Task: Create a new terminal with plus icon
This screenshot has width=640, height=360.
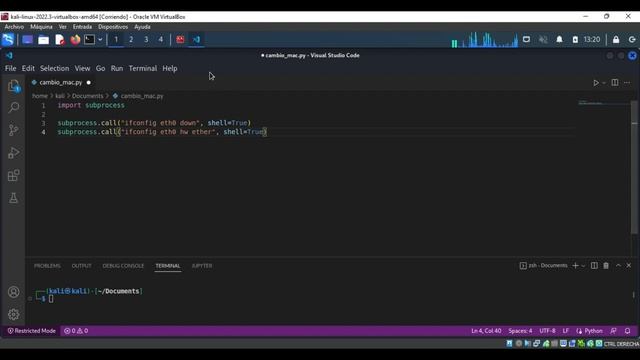Action: [576, 266]
